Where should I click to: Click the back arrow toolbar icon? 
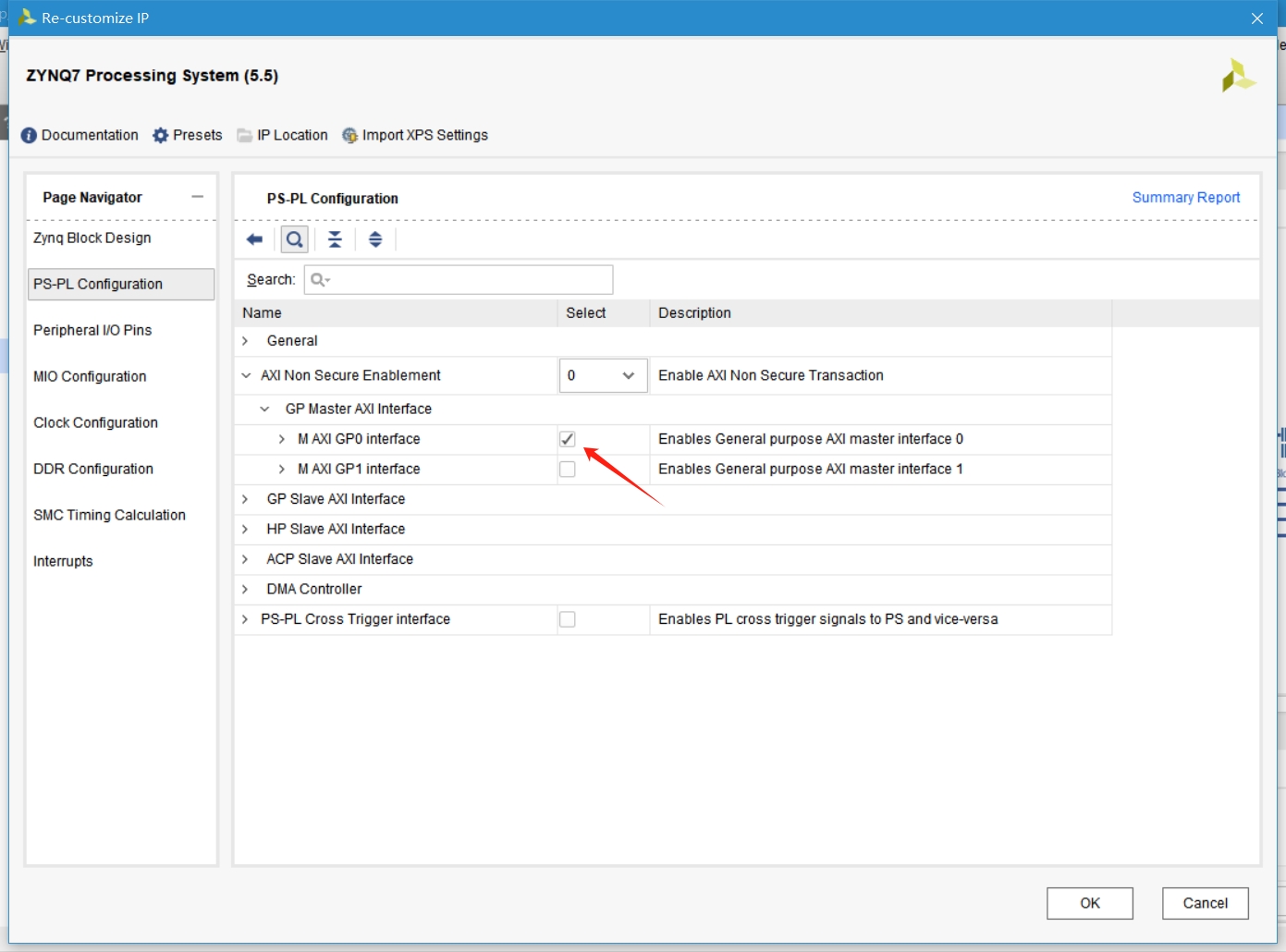(x=254, y=239)
